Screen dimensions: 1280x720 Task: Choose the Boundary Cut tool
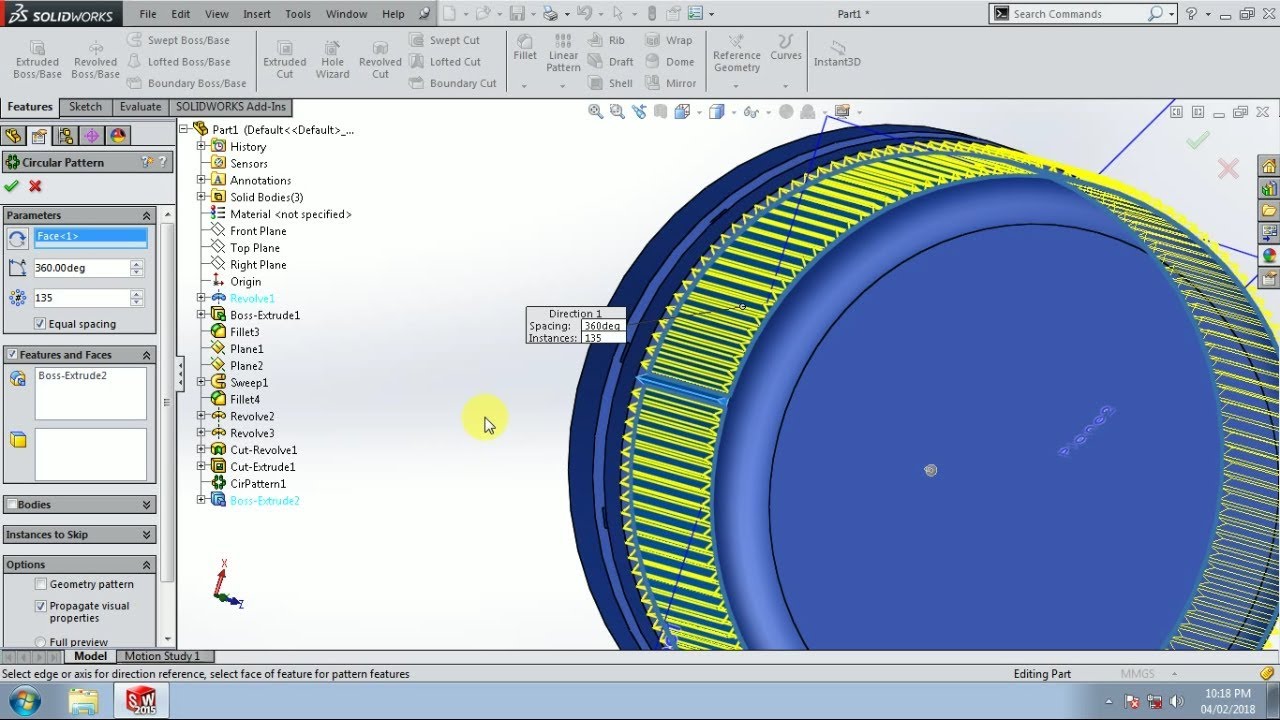453,83
